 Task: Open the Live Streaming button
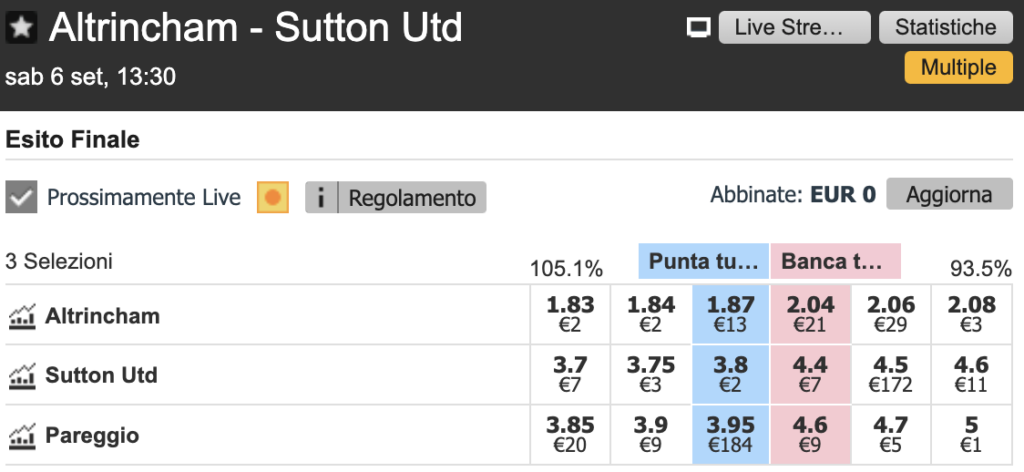coord(795,28)
